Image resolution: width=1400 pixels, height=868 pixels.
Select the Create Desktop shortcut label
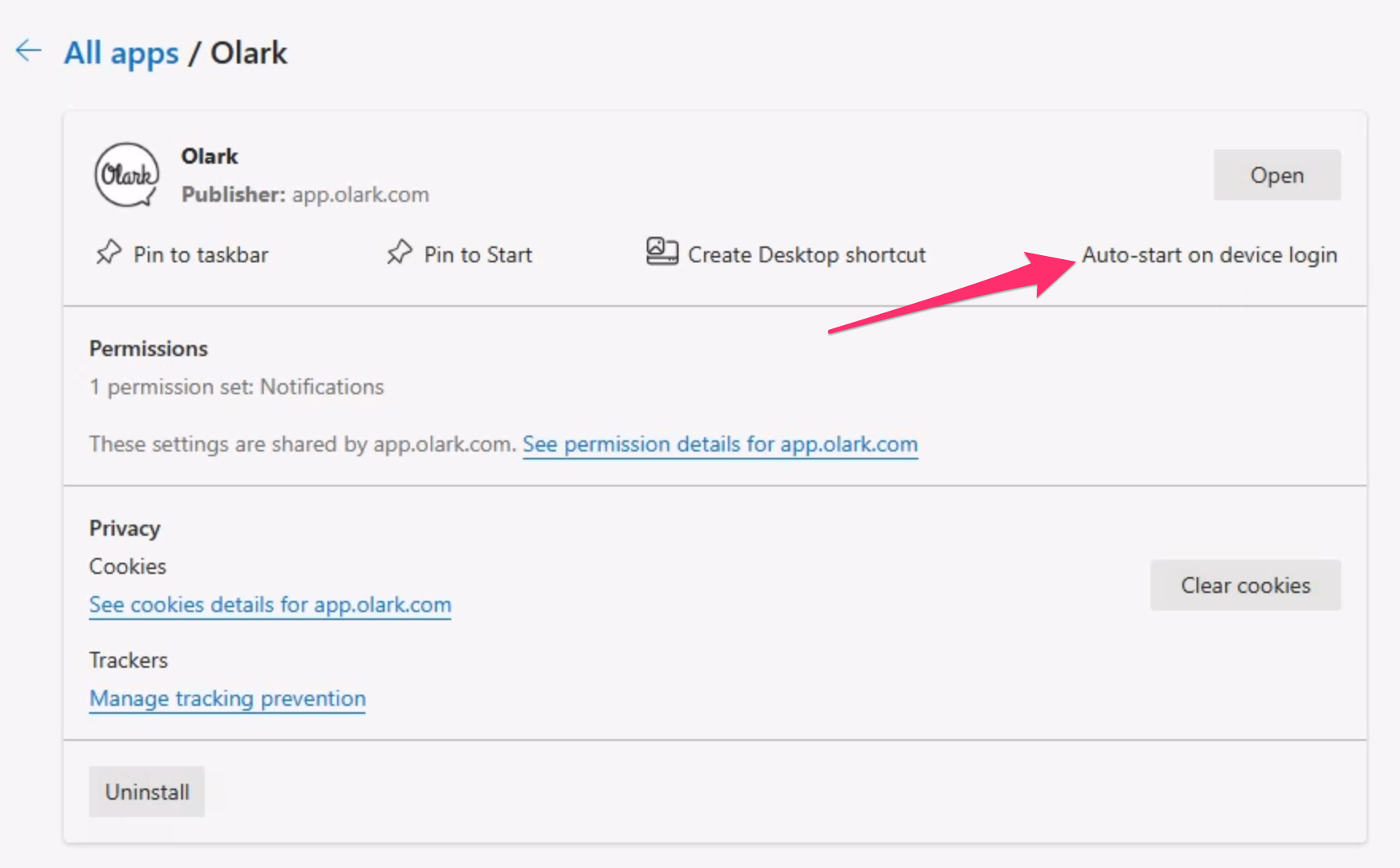point(806,255)
